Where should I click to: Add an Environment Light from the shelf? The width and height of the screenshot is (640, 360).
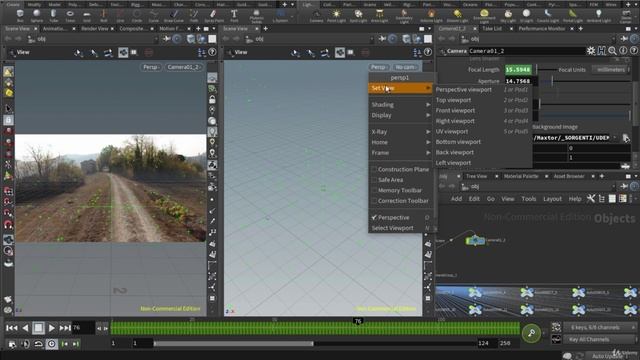(x=484, y=16)
